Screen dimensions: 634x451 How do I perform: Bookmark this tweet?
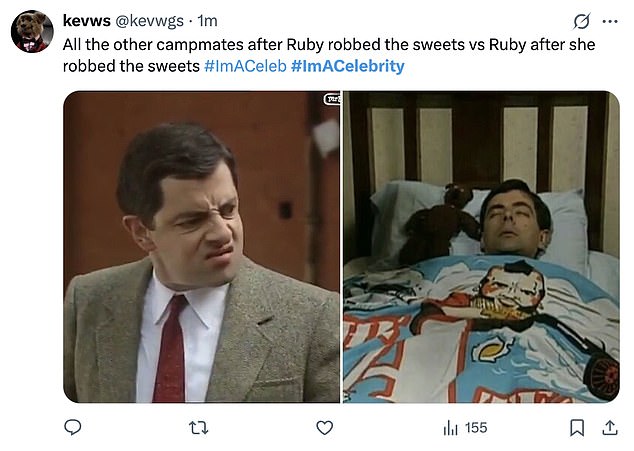pos(576,428)
